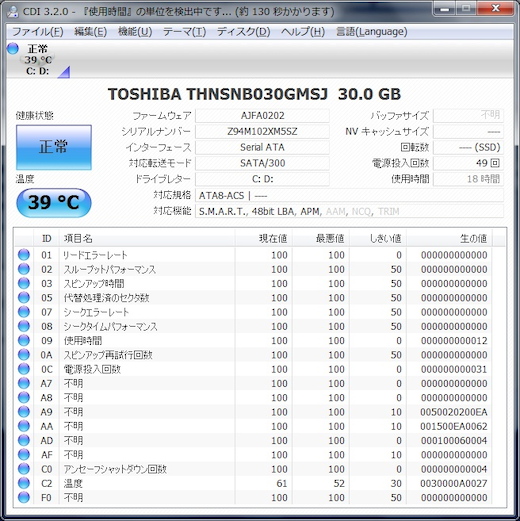This screenshot has height=521, width=520.
Task: Click status circle for 07 シークエラーレート
Action: (x=24, y=312)
